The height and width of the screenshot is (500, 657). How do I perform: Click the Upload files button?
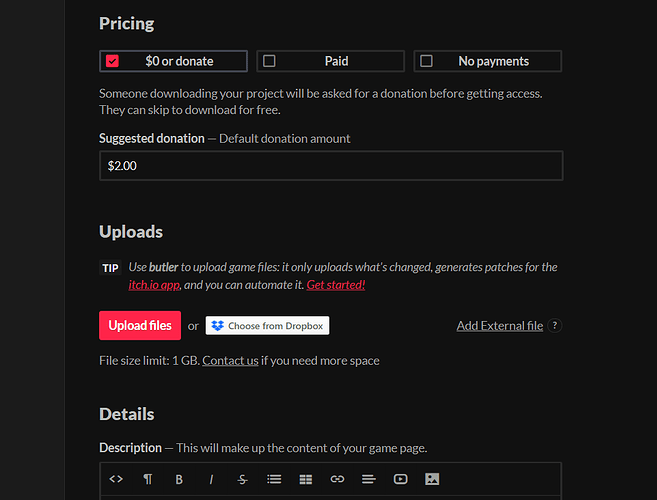click(x=140, y=325)
